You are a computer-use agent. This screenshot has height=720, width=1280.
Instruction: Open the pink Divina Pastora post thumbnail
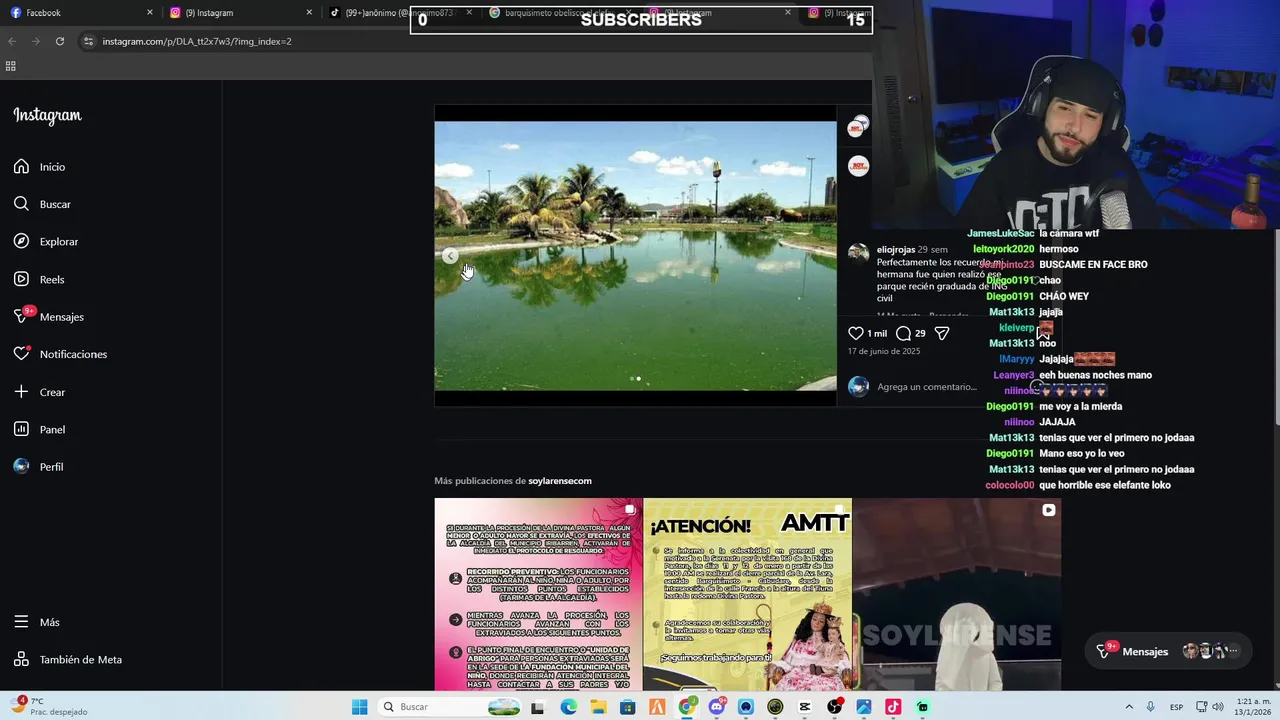[538, 594]
